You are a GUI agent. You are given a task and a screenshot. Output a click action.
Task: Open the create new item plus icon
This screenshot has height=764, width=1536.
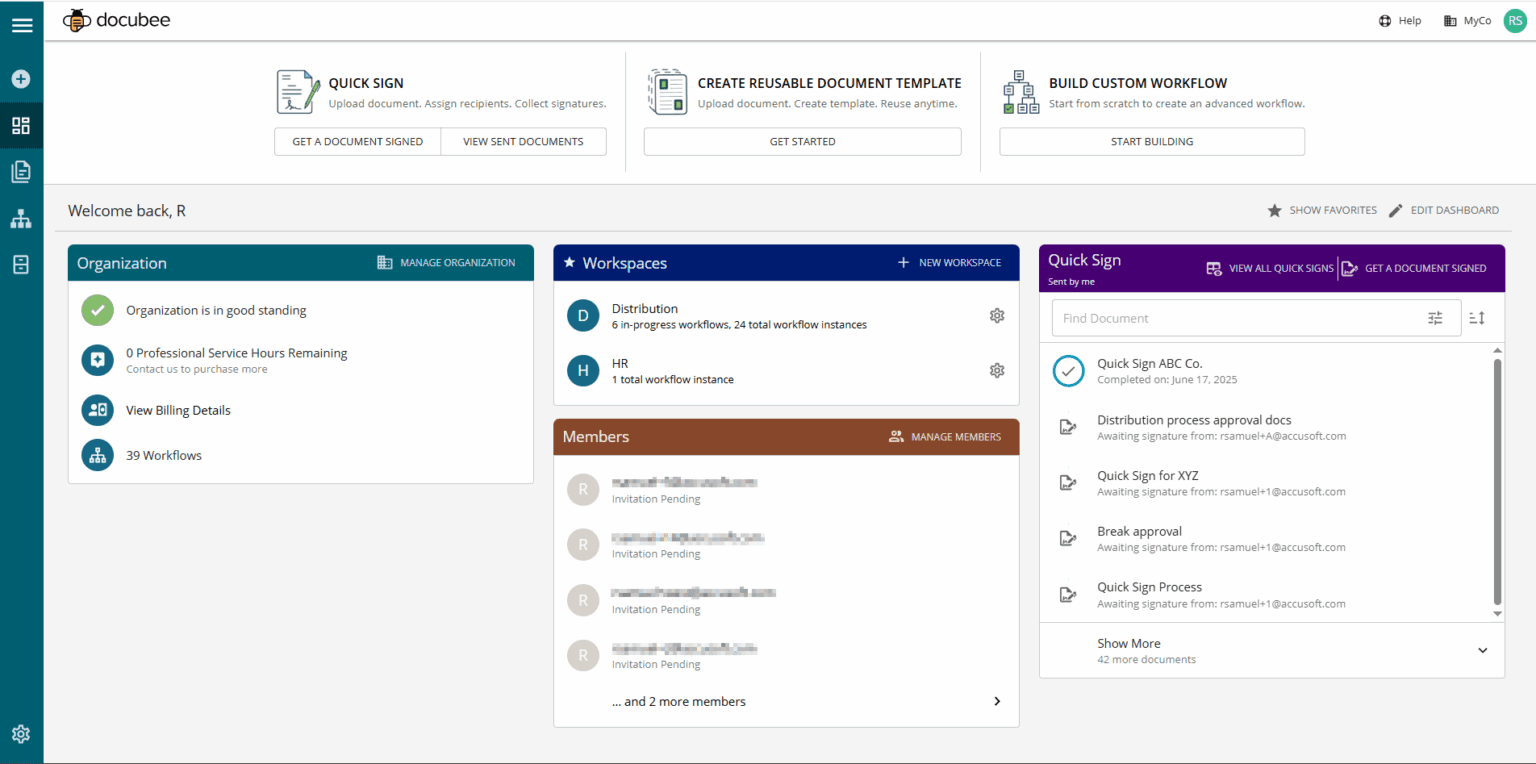22,78
